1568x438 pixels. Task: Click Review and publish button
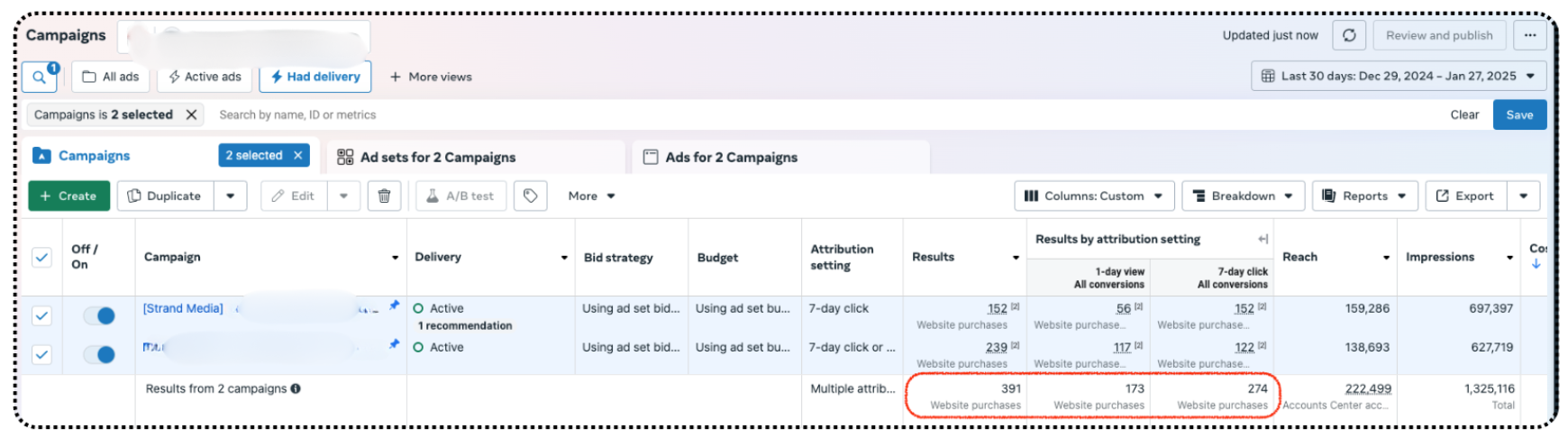pos(1439,35)
